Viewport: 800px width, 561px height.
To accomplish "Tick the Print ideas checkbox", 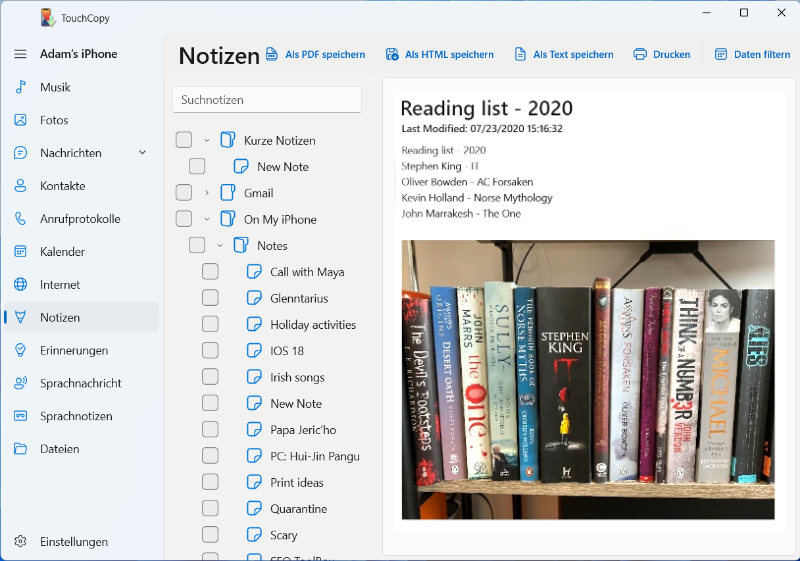I will pyautogui.click(x=210, y=482).
